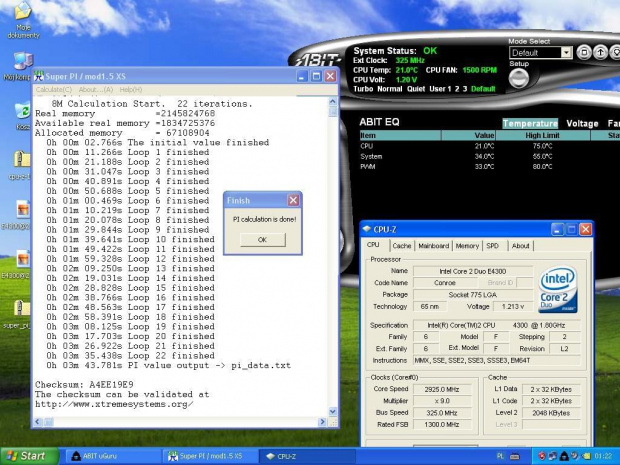Open the Help(H) menu in Super PI
The width and height of the screenshot is (620, 465).
(x=130, y=89)
